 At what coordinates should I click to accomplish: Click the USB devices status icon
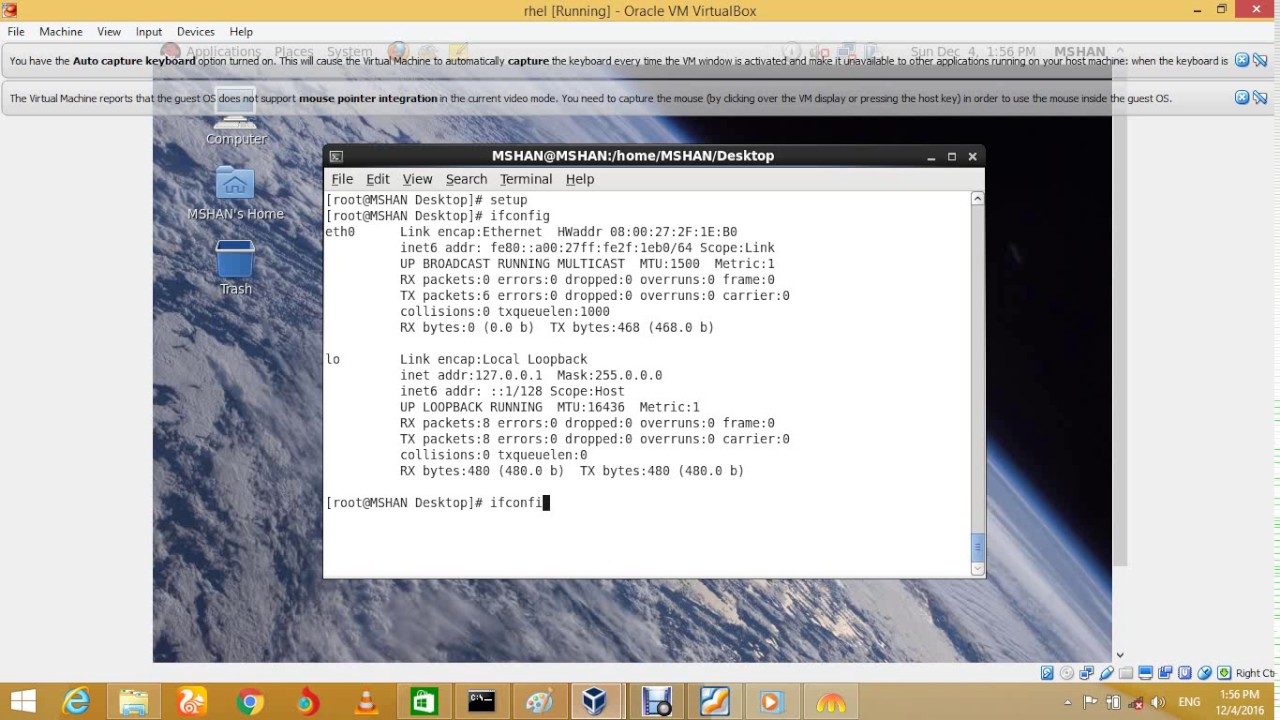click(1107, 673)
